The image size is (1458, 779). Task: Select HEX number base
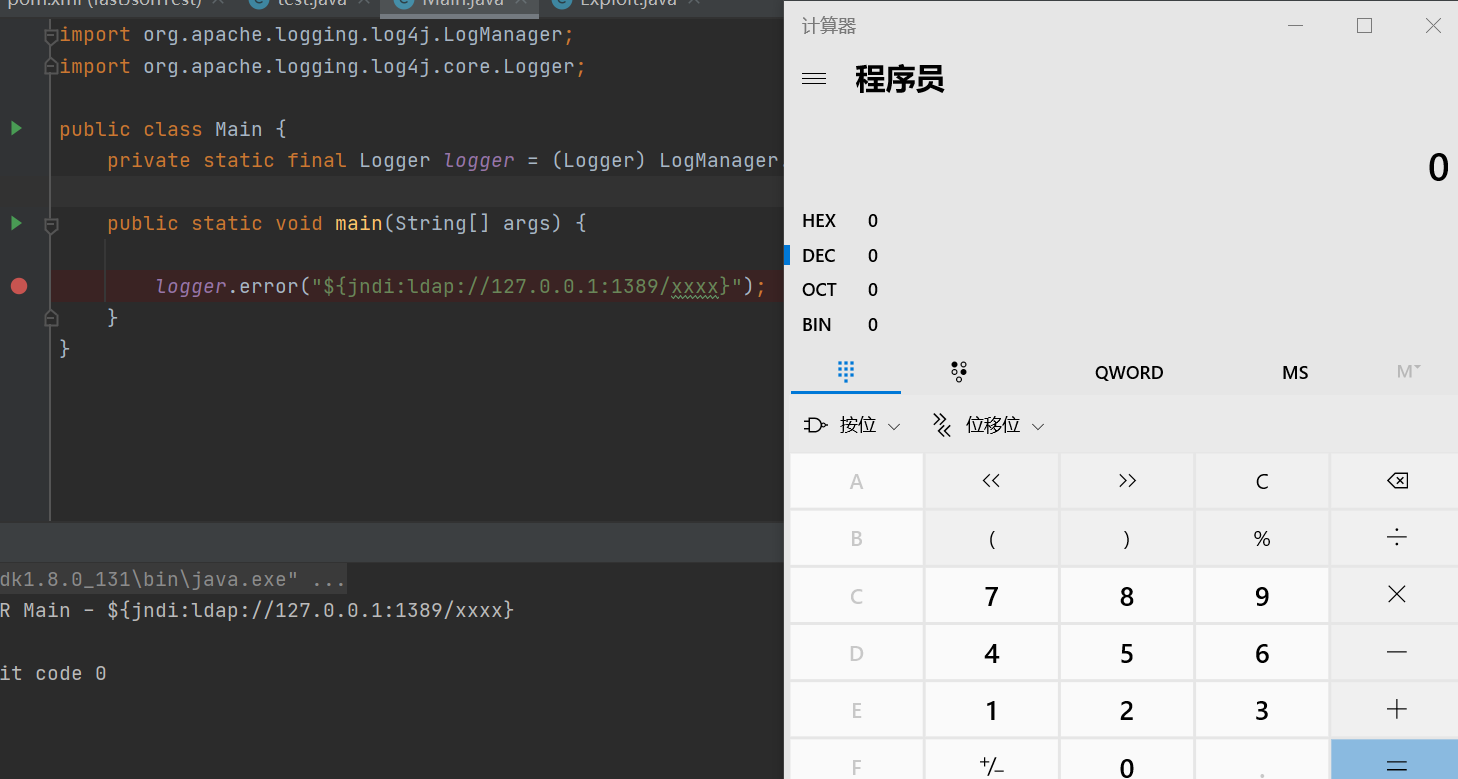coord(819,221)
